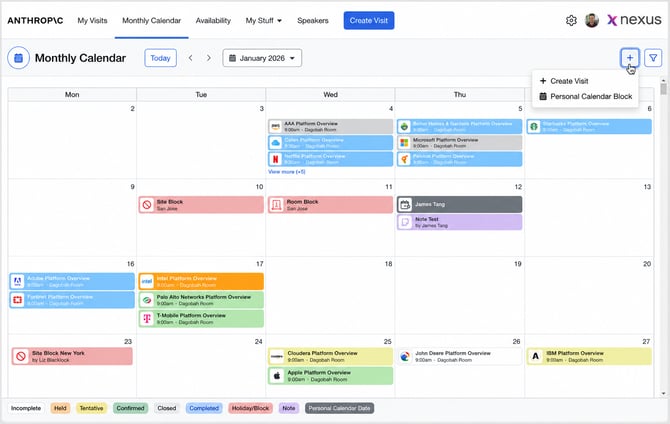Toggle the Confirmed legend filter
Image resolution: width=670 pixels, height=424 pixels.
pos(130,408)
